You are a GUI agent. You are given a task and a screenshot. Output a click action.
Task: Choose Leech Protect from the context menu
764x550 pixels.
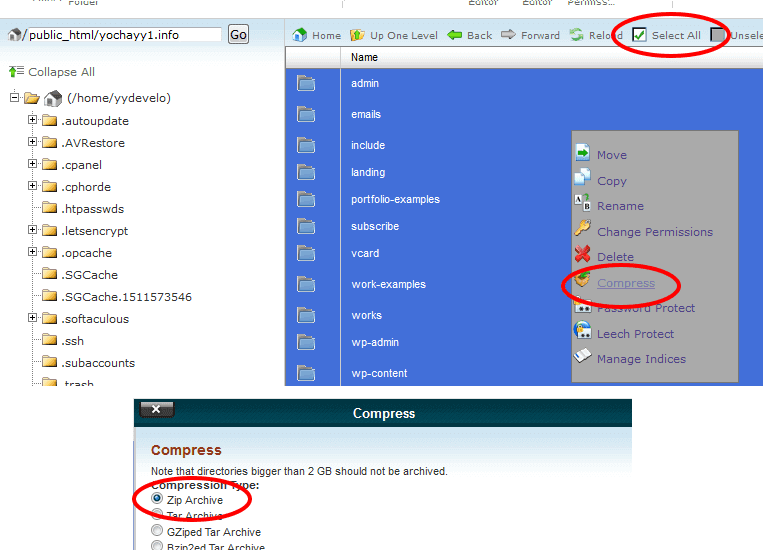click(635, 334)
